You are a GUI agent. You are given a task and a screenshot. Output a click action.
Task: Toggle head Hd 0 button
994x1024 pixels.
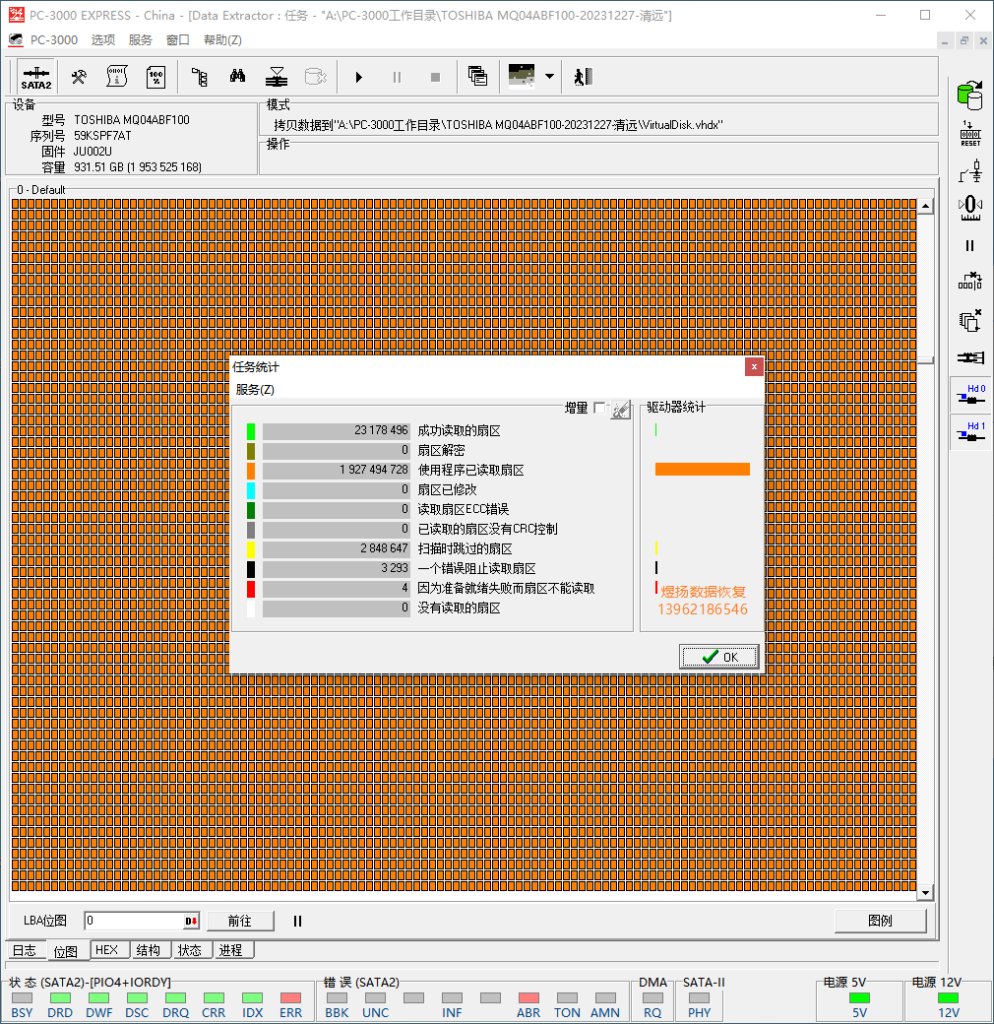[x=969, y=394]
